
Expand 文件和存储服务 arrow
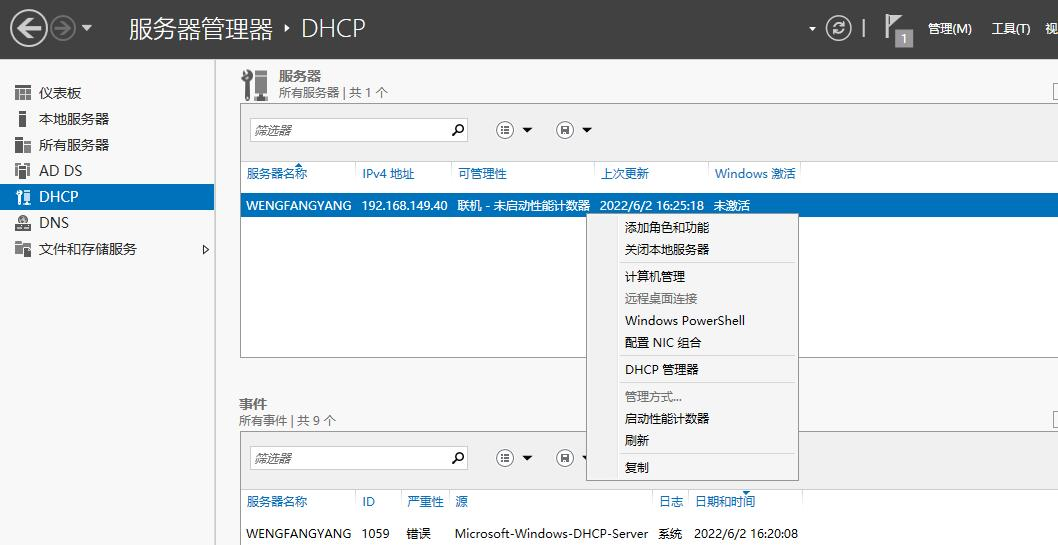pos(206,250)
